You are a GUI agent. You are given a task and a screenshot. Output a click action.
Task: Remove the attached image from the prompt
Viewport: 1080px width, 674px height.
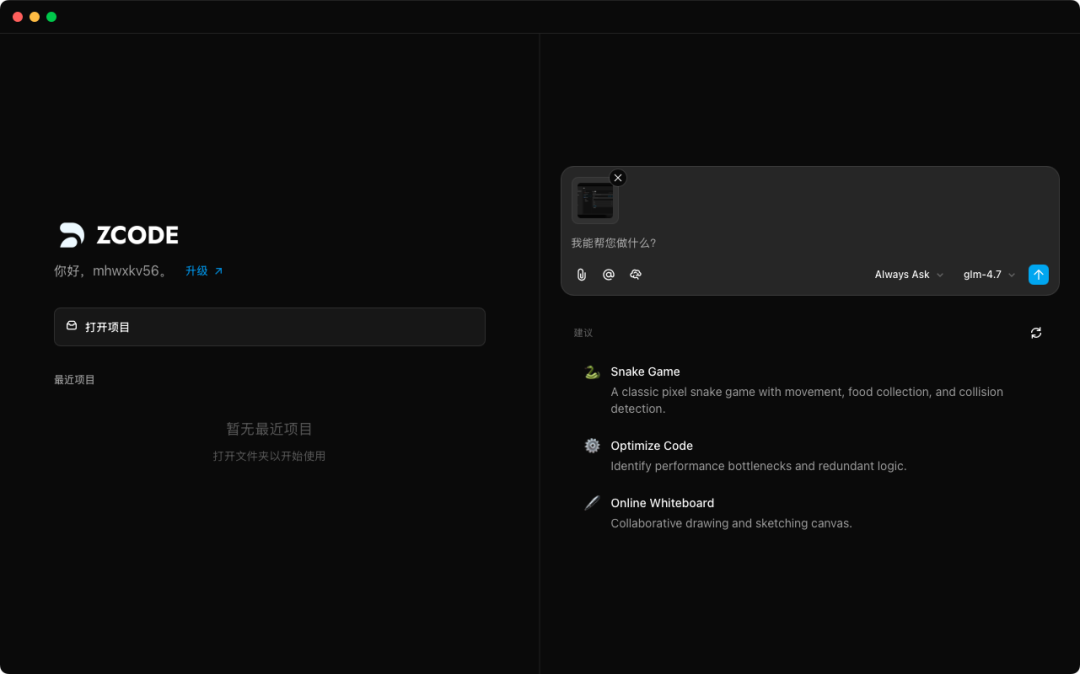[618, 178]
